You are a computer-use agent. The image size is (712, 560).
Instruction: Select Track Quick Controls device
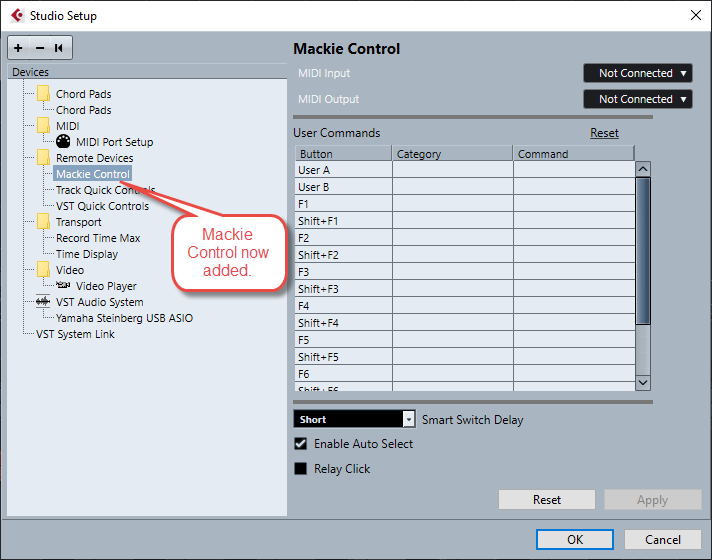click(105, 190)
